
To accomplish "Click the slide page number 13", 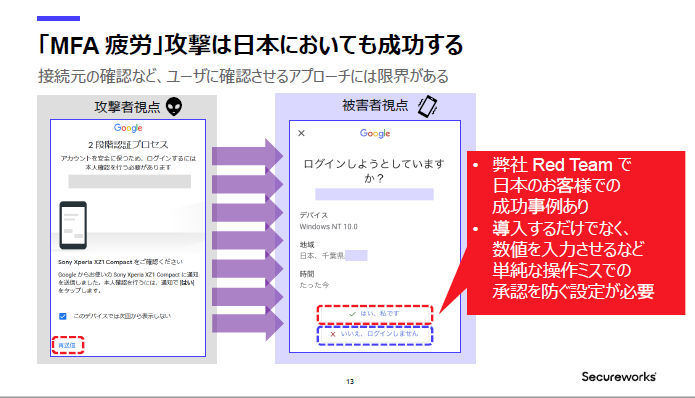I will (350, 381).
